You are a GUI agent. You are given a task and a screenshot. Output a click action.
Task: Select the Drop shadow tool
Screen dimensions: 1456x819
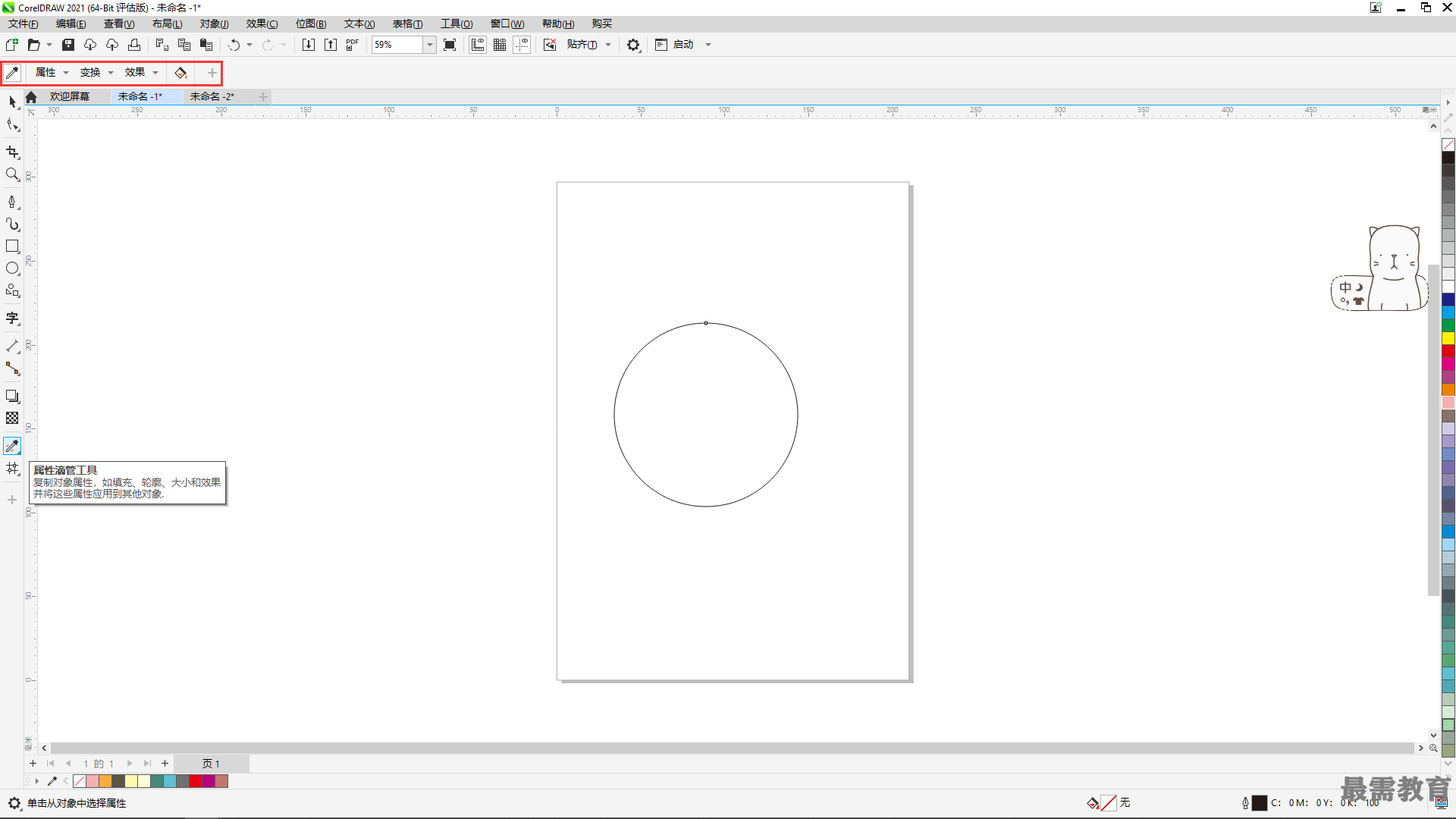(12, 396)
